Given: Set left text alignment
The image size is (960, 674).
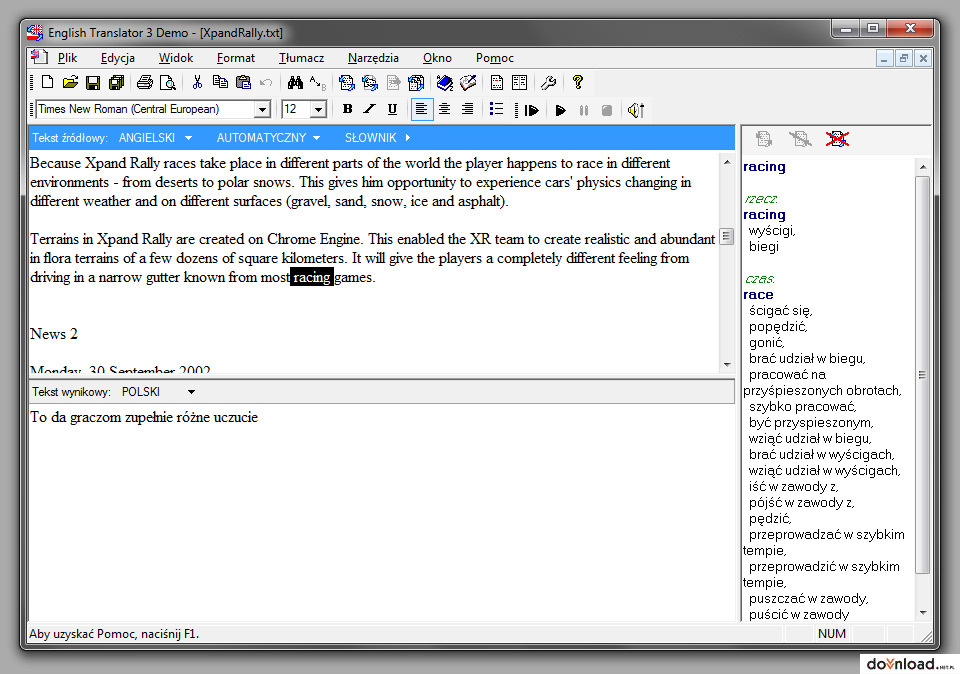Looking at the screenshot, I should (422, 110).
